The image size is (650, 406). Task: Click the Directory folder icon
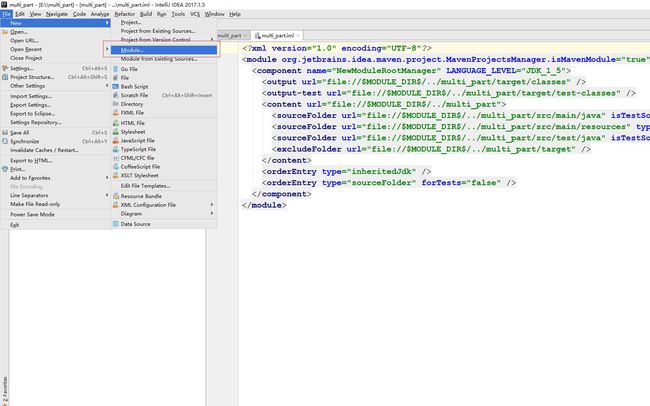(116, 104)
